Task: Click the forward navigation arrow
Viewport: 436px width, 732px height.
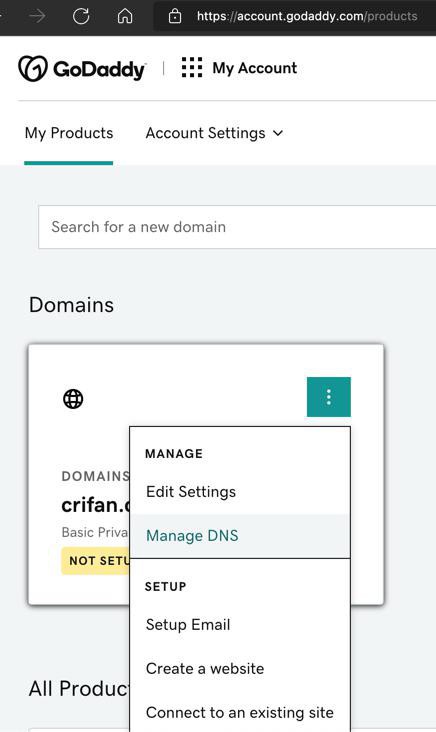Action: [x=37, y=16]
